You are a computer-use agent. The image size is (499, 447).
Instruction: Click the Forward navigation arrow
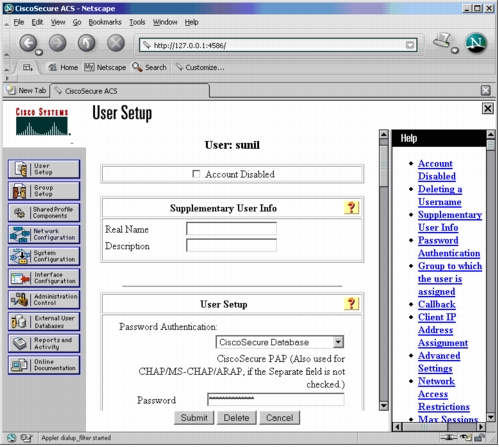tap(57, 43)
